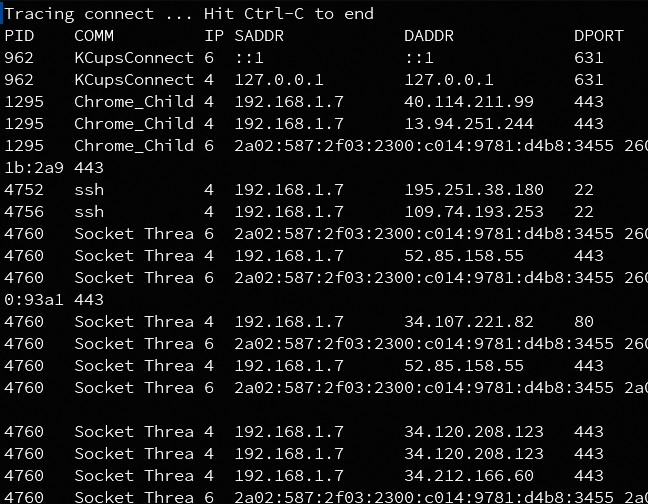This screenshot has height=504, width=648.
Task: Click the SADDR column header
Action: point(259,36)
